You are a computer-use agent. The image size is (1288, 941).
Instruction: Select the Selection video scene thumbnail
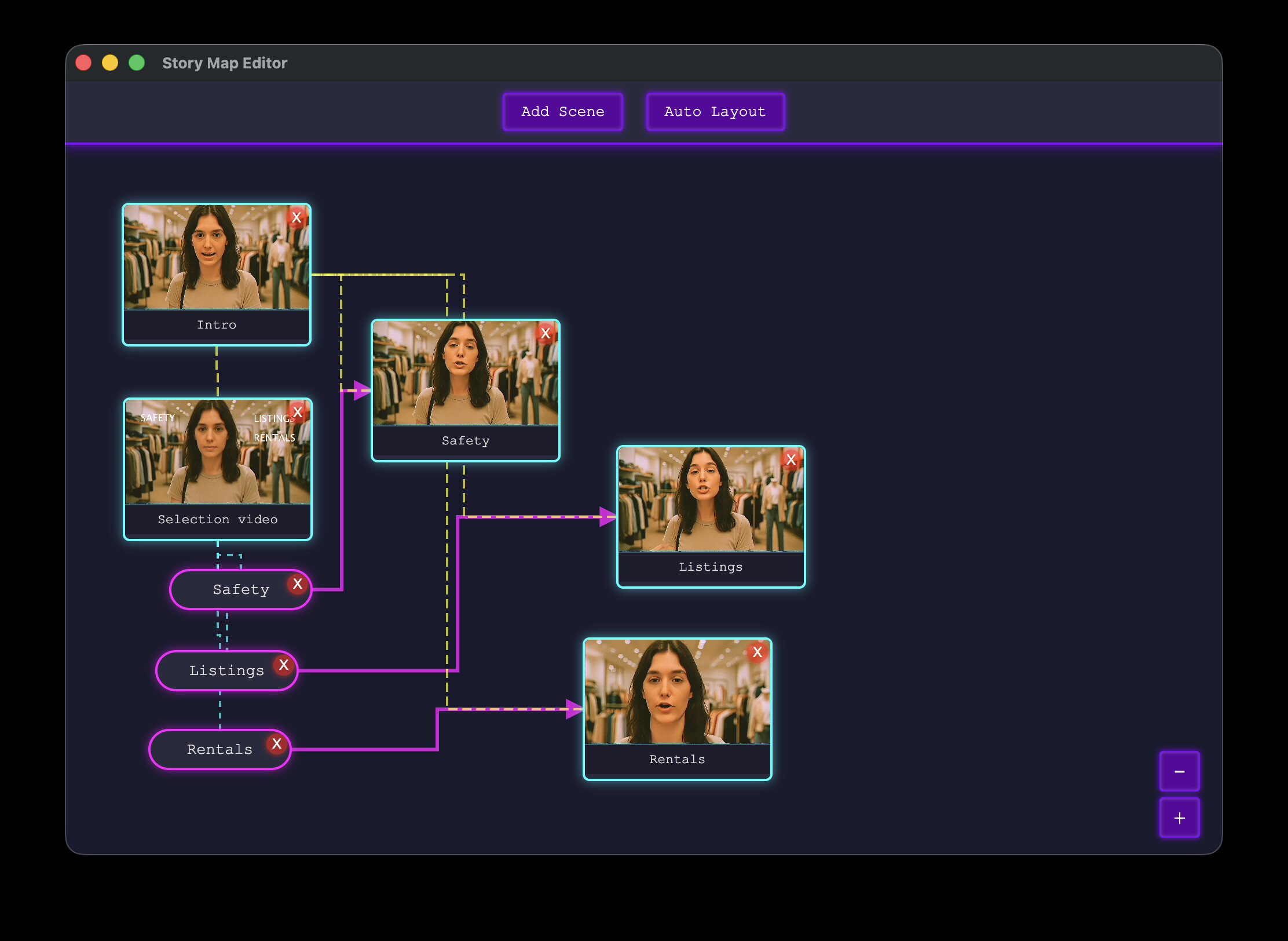click(x=218, y=452)
